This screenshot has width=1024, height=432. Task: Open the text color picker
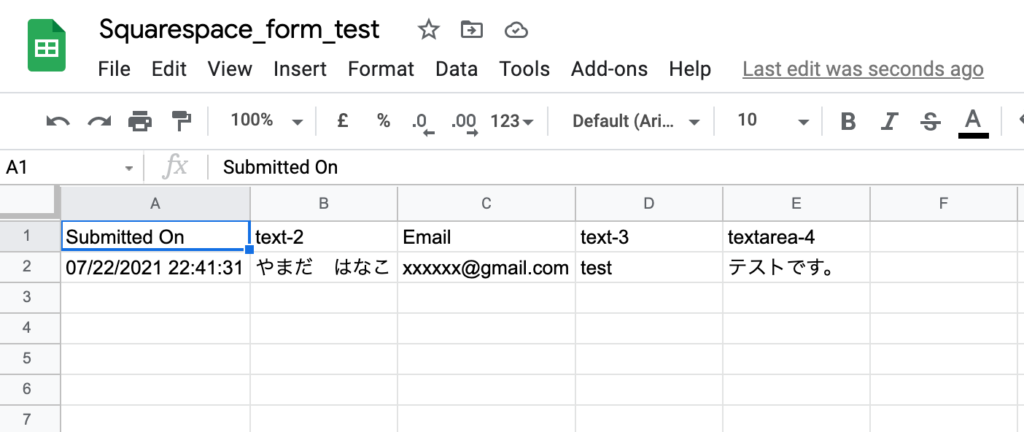[973, 123]
